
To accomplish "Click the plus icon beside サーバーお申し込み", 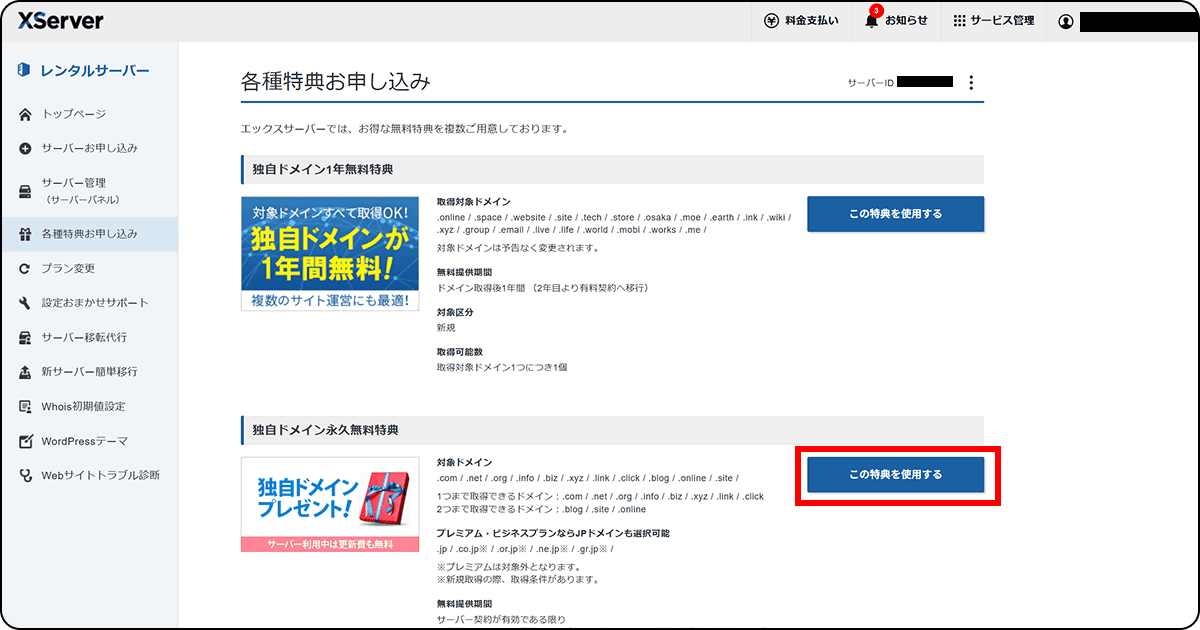I will tap(26, 148).
